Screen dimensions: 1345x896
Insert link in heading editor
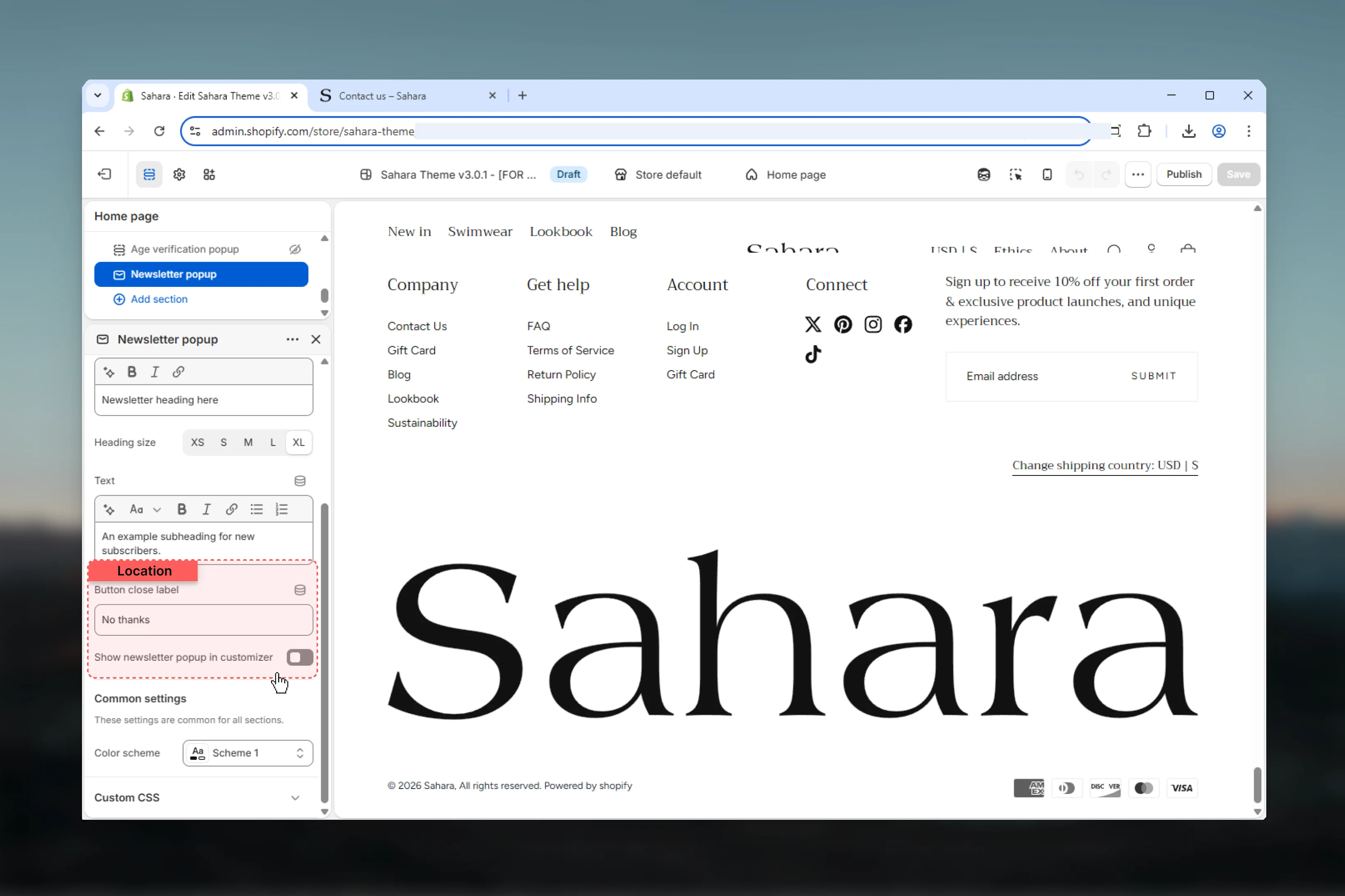tap(178, 372)
